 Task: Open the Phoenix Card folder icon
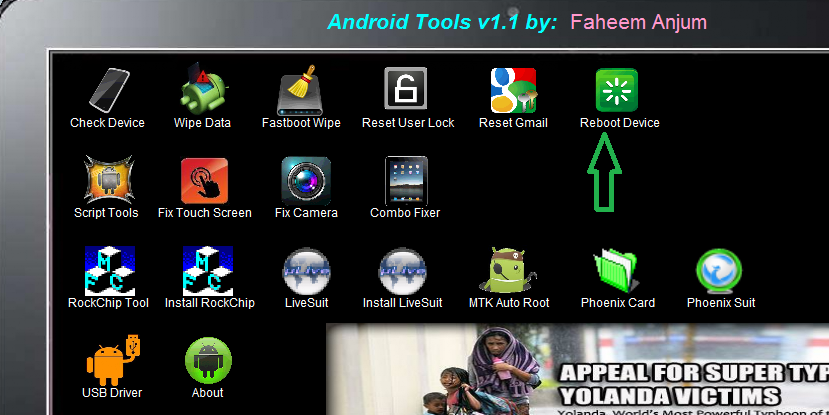click(x=616, y=271)
